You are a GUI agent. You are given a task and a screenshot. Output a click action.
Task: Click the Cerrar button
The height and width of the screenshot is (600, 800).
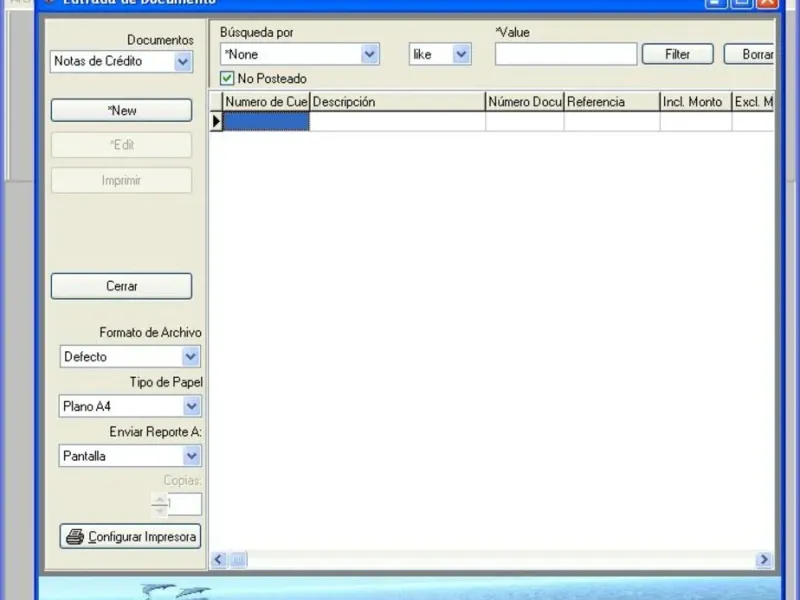(121, 286)
